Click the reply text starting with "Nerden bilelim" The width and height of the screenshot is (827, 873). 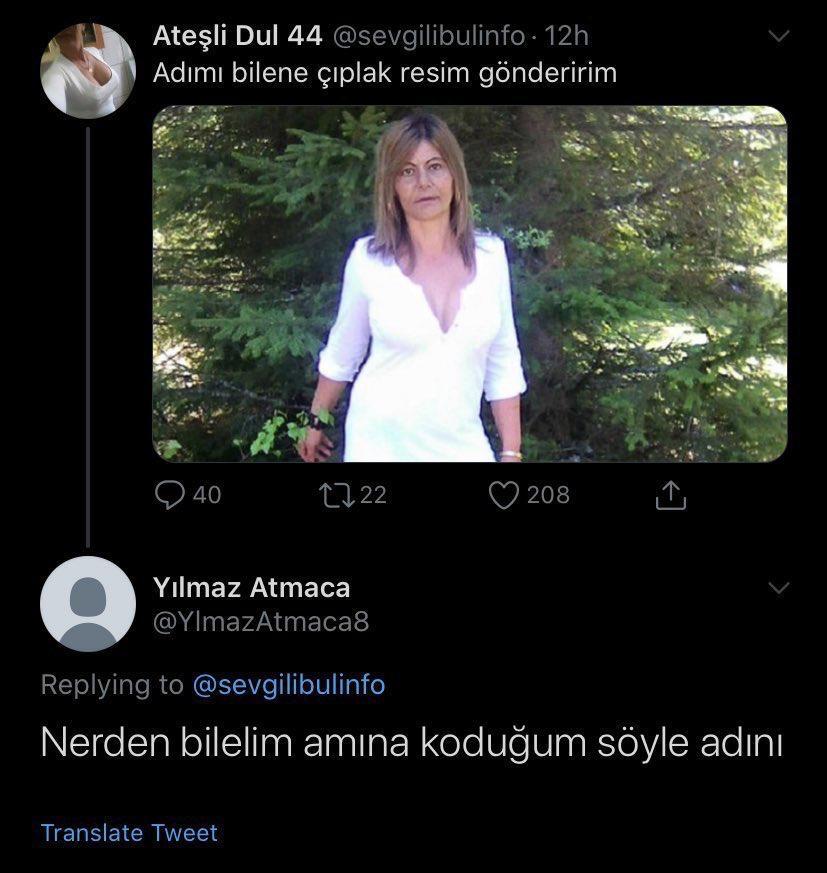click(x=411, y=745)
